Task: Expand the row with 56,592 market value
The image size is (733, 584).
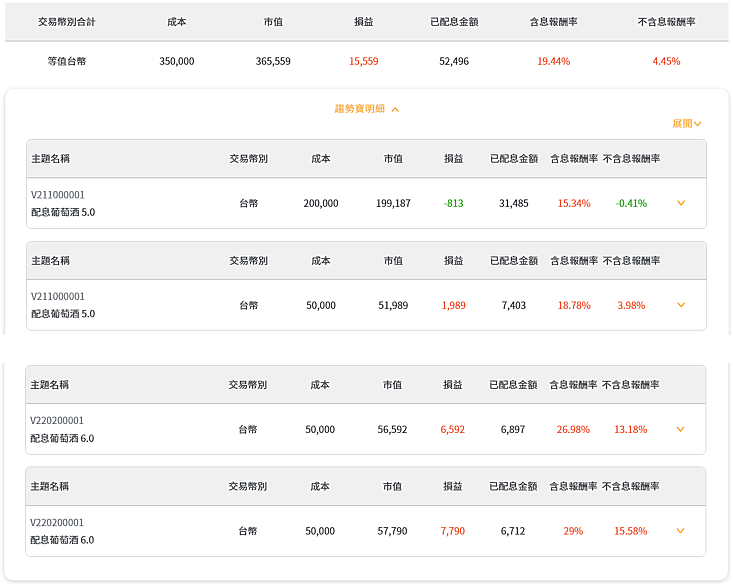Action: [680, 429]
